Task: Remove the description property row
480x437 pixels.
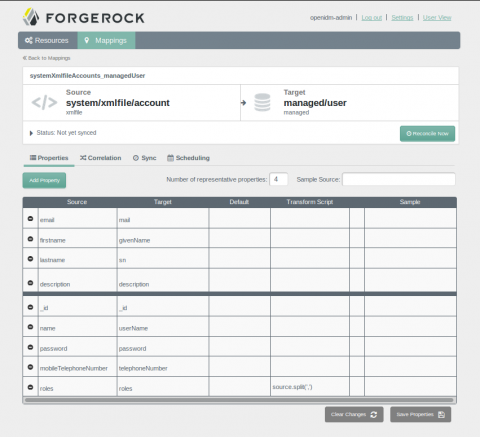Action: tap(30, 283)
